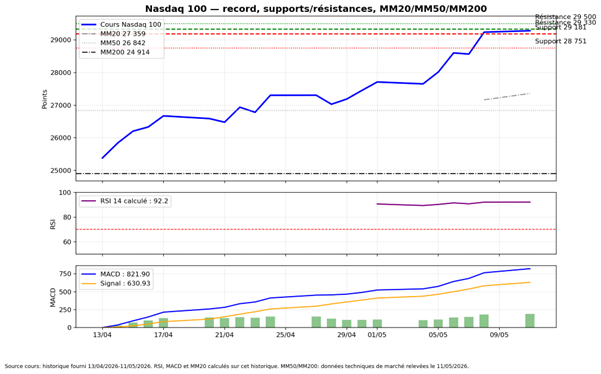The image size is (601, 374).
Task: Click the "Résistance 29 500" annotation
Action: 565,17
